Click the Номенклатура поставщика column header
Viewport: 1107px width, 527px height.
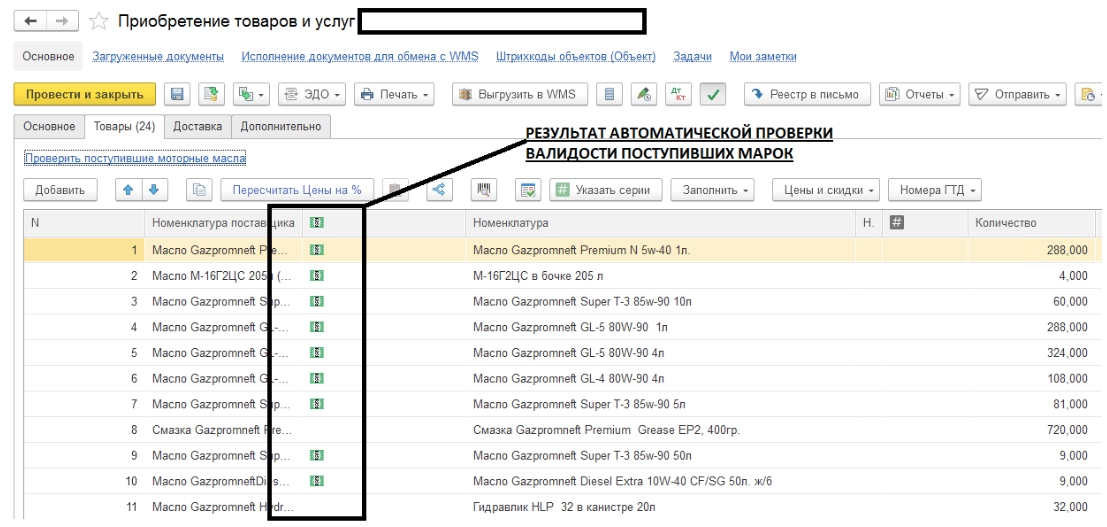click(x=224, y=223)
